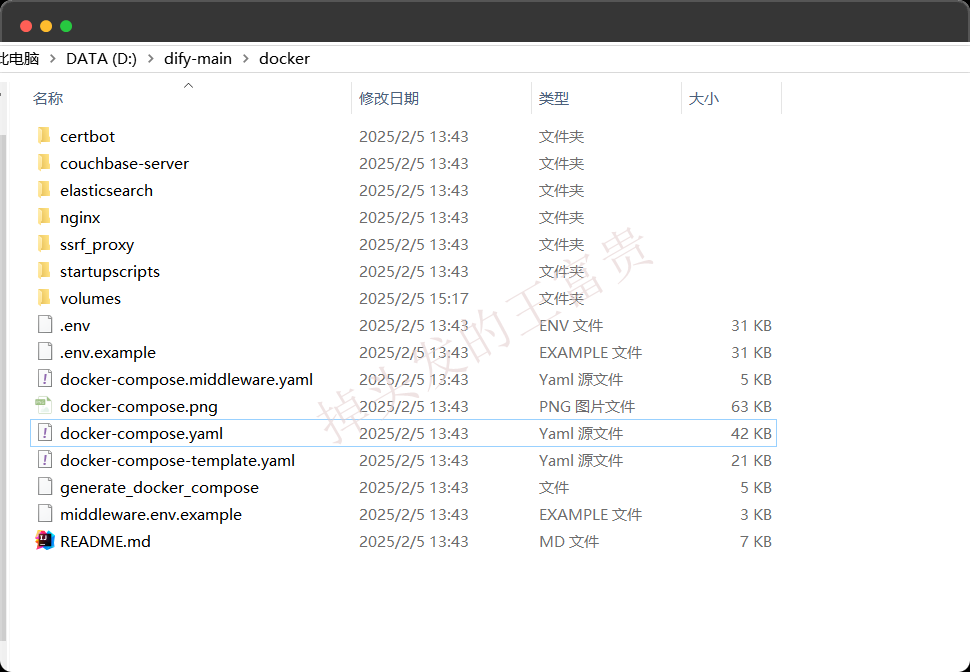Select docker-compose.middleware.yaml file name

pos(186,379)
